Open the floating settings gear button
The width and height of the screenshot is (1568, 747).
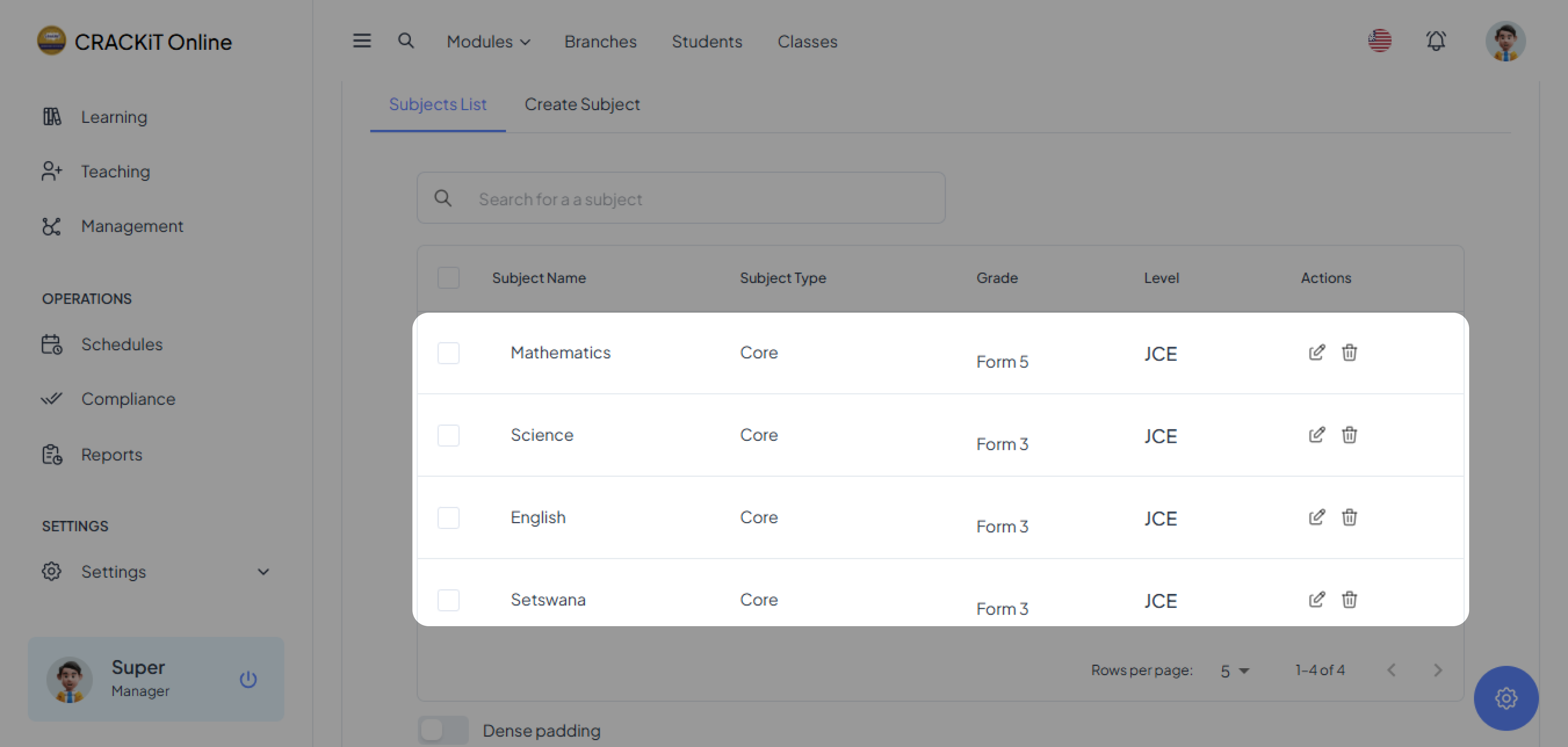tap(1505, 698)
